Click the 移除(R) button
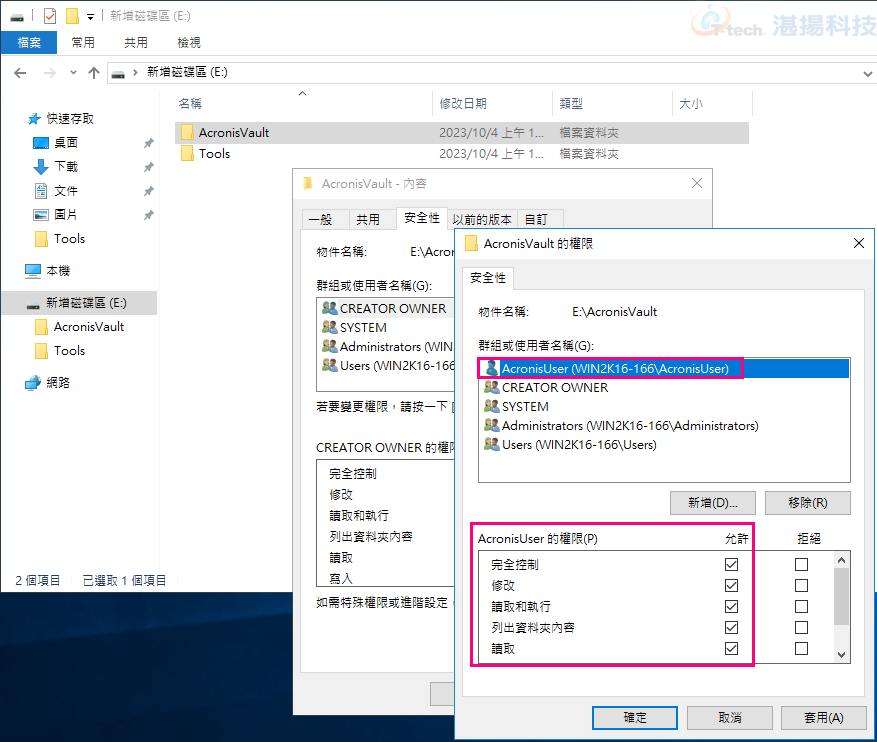Image resolution: width=877 pixels, height=742 pixels. 808,503
